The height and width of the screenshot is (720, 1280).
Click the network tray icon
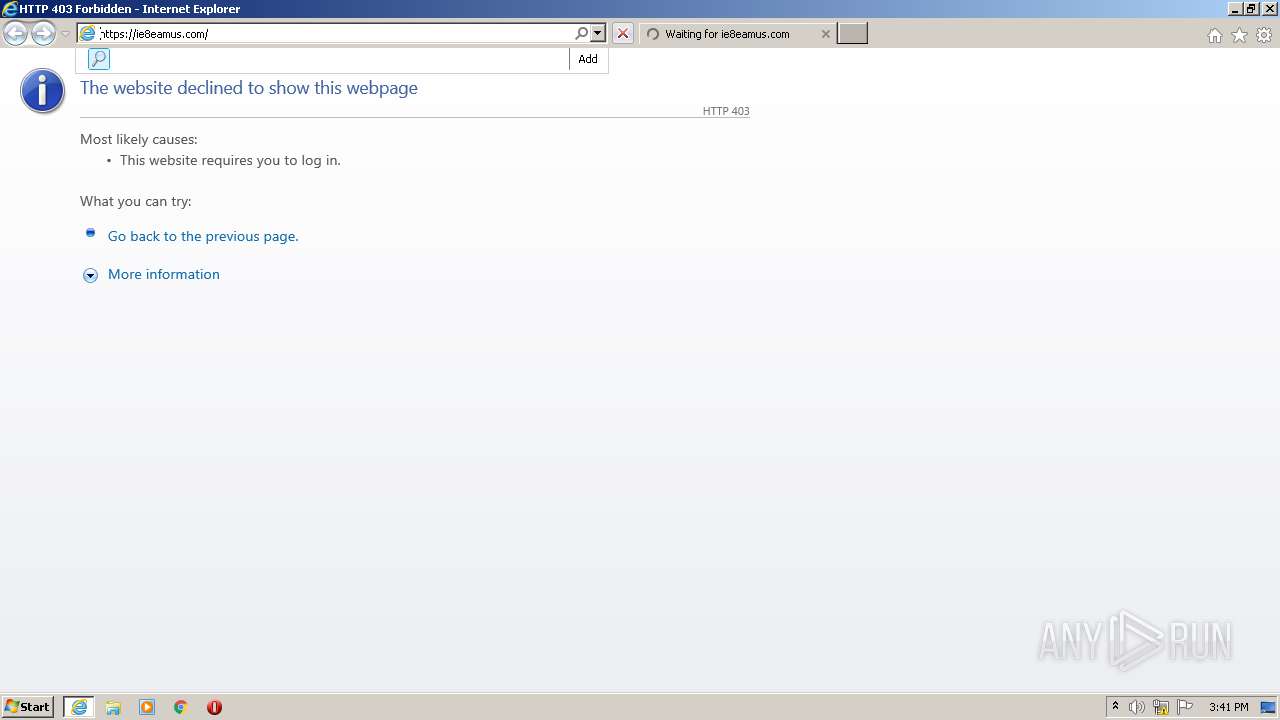[x=1161, y=707]
